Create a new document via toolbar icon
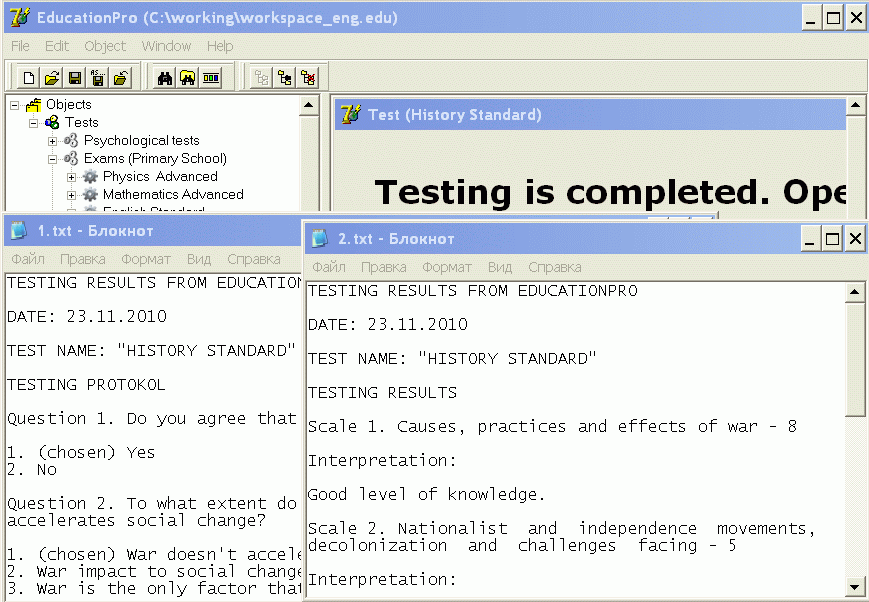869x602 pixels. pyautogui.click(x=29, y=77)
